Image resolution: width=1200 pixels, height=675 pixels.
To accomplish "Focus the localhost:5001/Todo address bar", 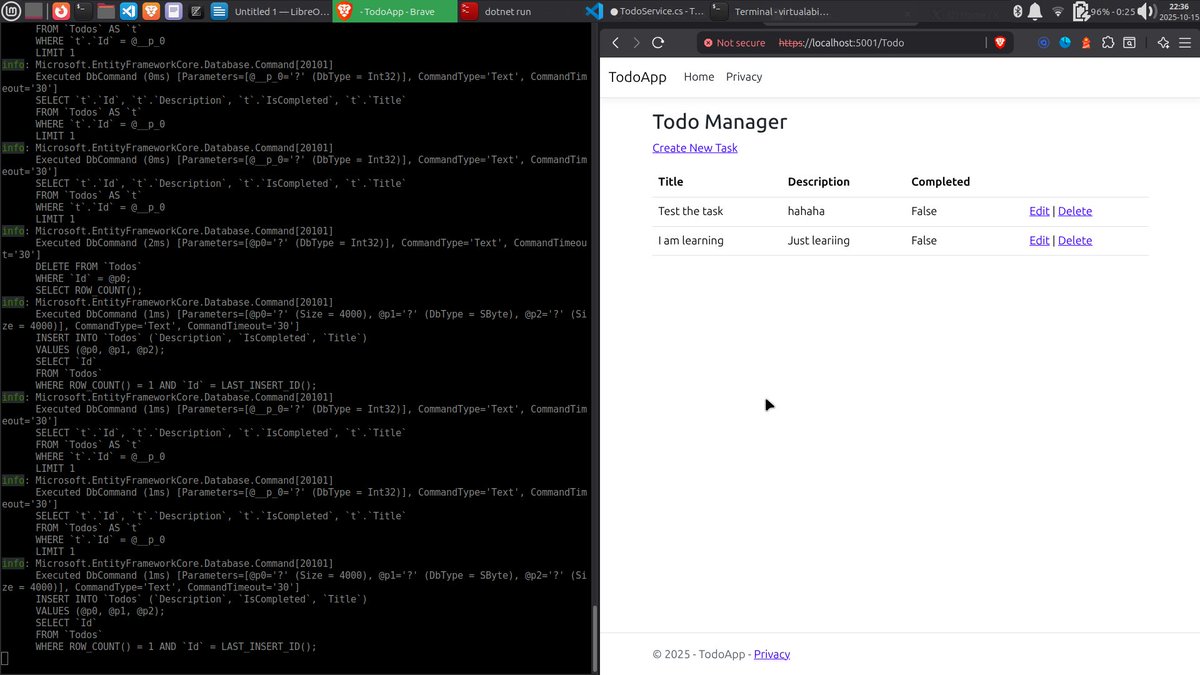I will click(x=842, y=43).
